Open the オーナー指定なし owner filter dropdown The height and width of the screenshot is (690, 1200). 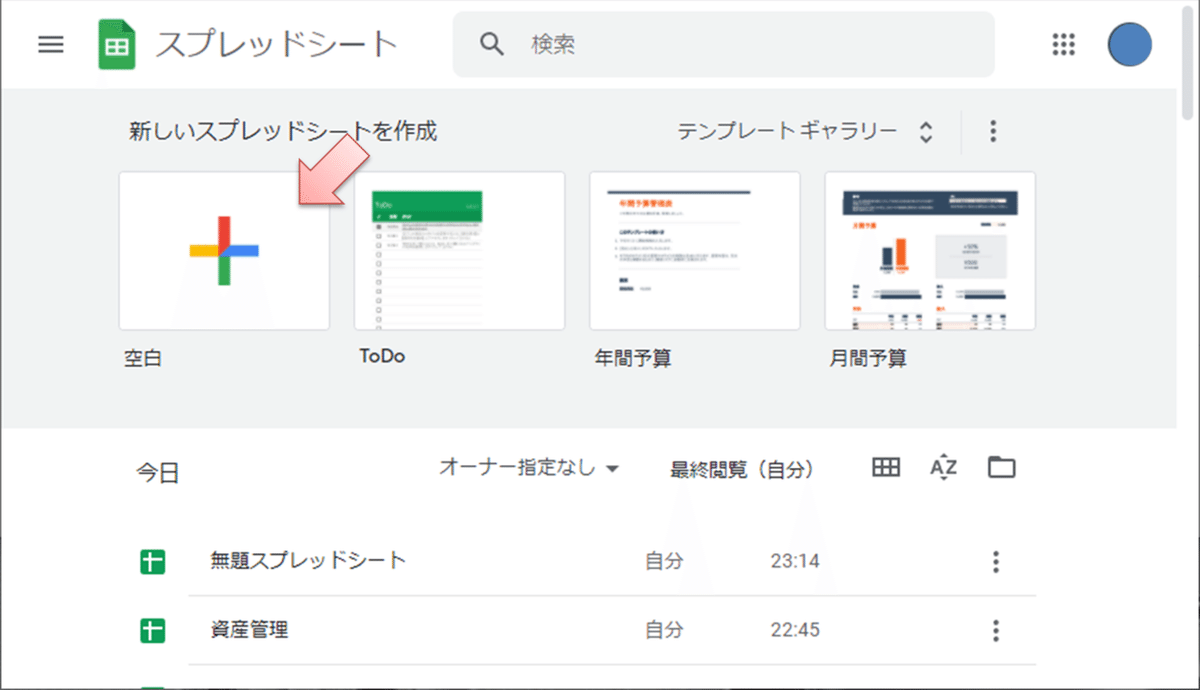tap(530, 468)
